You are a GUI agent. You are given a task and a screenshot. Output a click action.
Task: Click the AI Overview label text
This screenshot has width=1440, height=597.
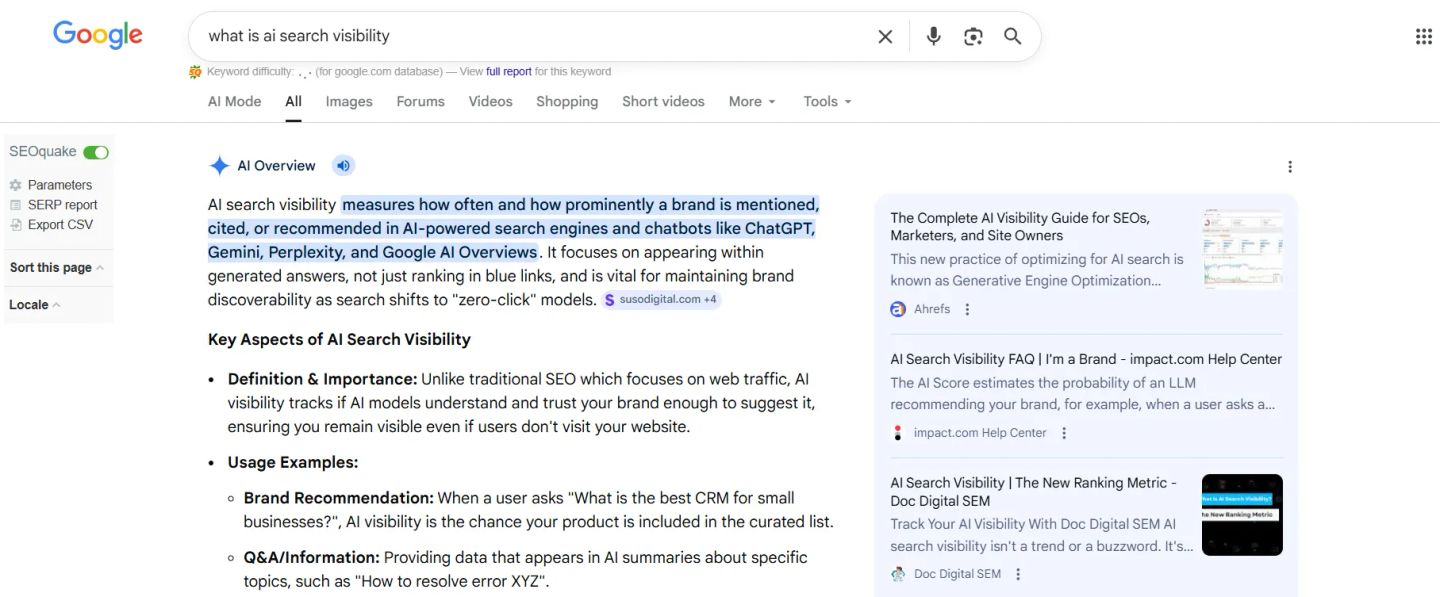276,166
